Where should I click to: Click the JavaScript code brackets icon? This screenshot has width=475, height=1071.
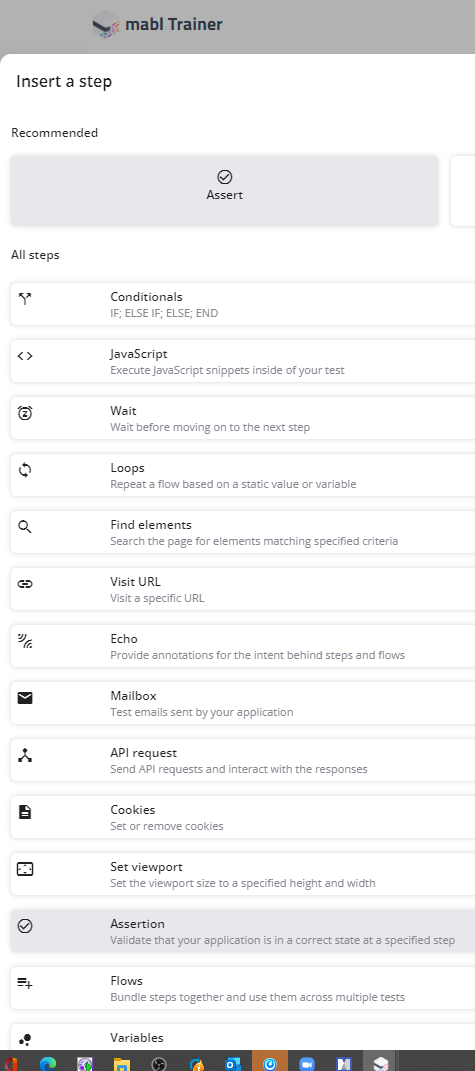(x=25, y=355)
